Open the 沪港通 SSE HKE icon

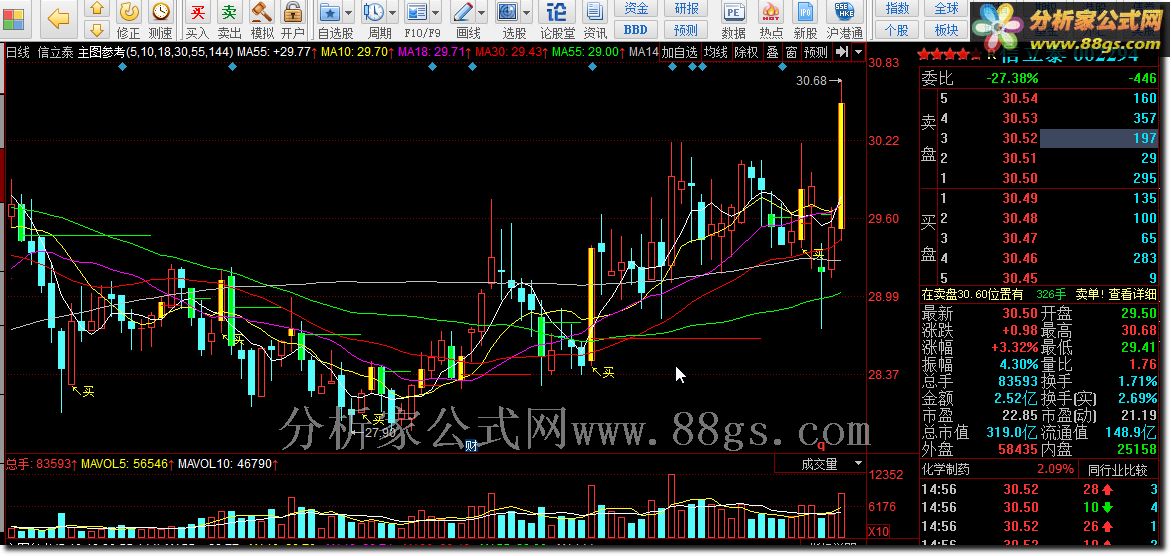tap(845, 20)
